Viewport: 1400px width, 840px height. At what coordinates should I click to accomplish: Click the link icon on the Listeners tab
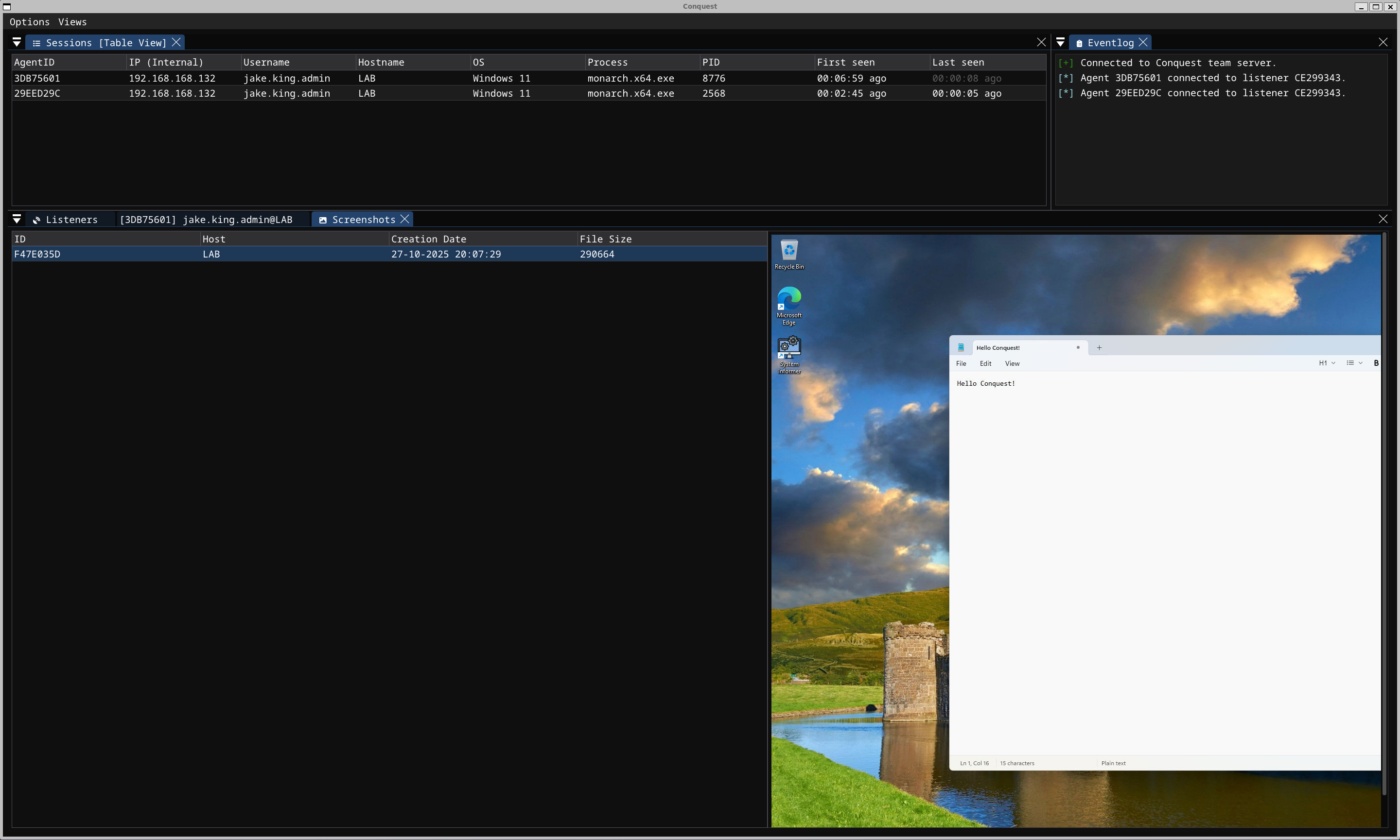(36, 220)
